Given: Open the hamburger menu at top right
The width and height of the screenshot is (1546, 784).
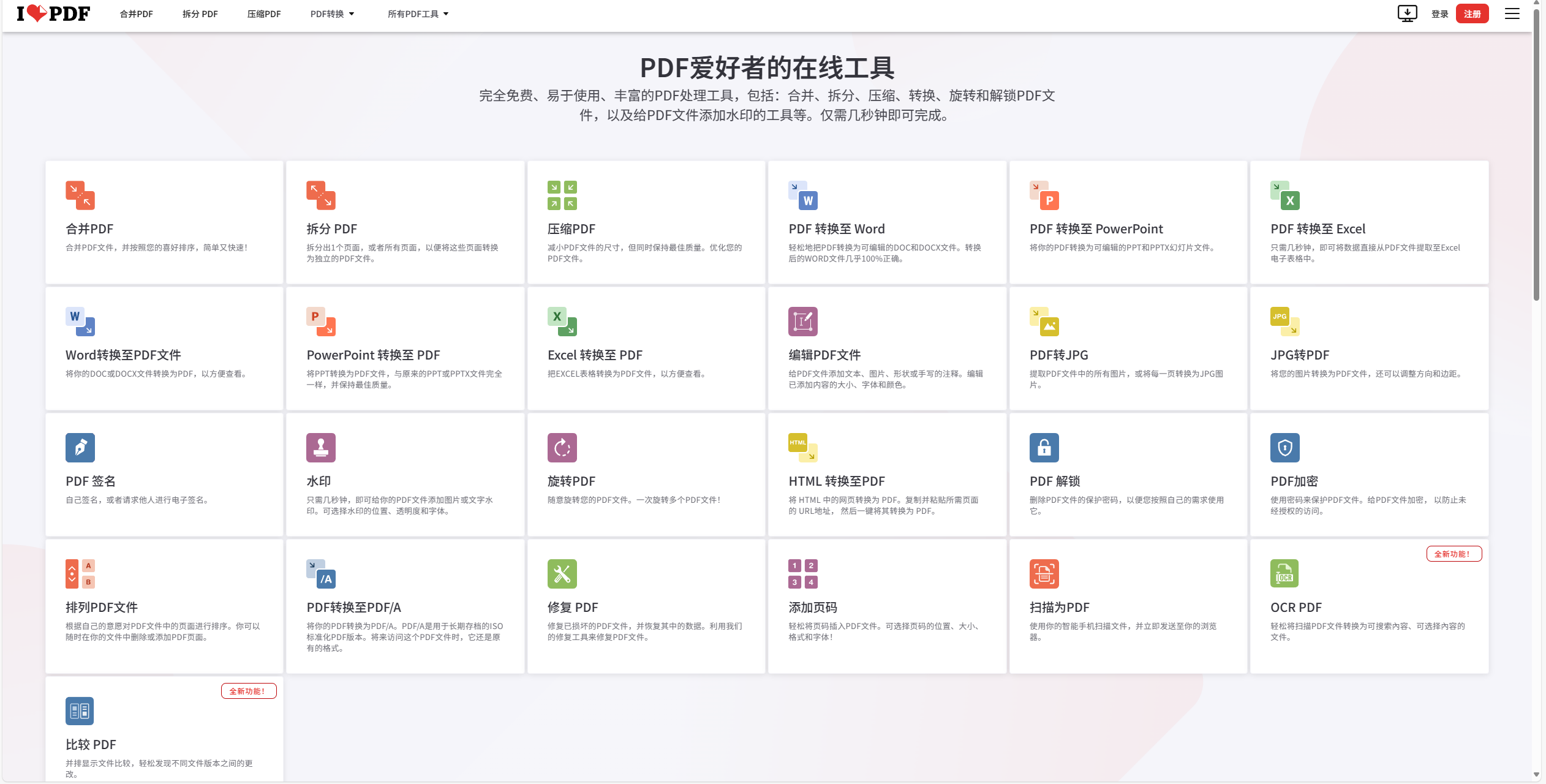Looking at the screenshot, I should (1512, 13).
